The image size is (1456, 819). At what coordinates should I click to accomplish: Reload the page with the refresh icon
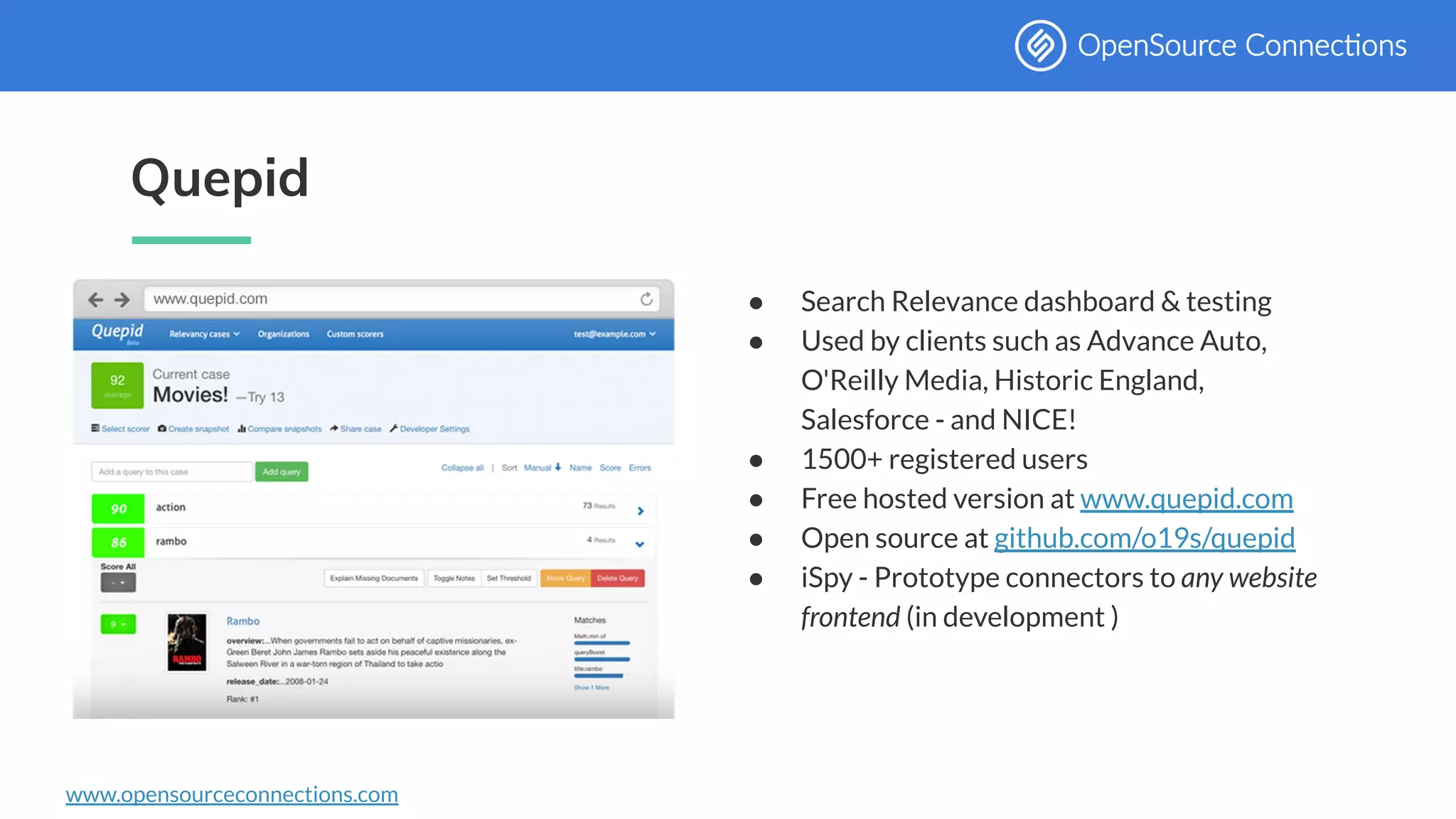pos(646,299)
